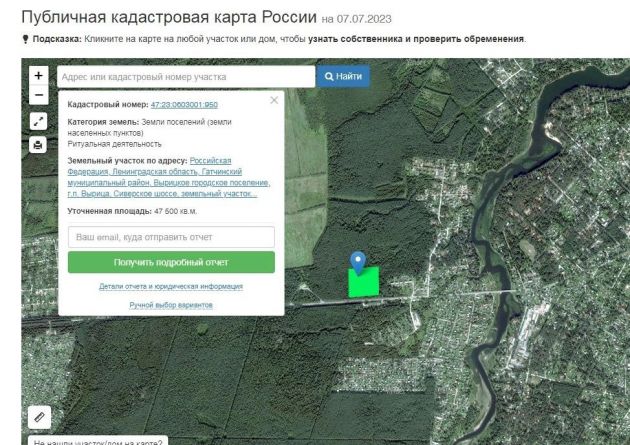The image size is (630, 445).
Task: Click the print map icon
Action: click(39, 145)
